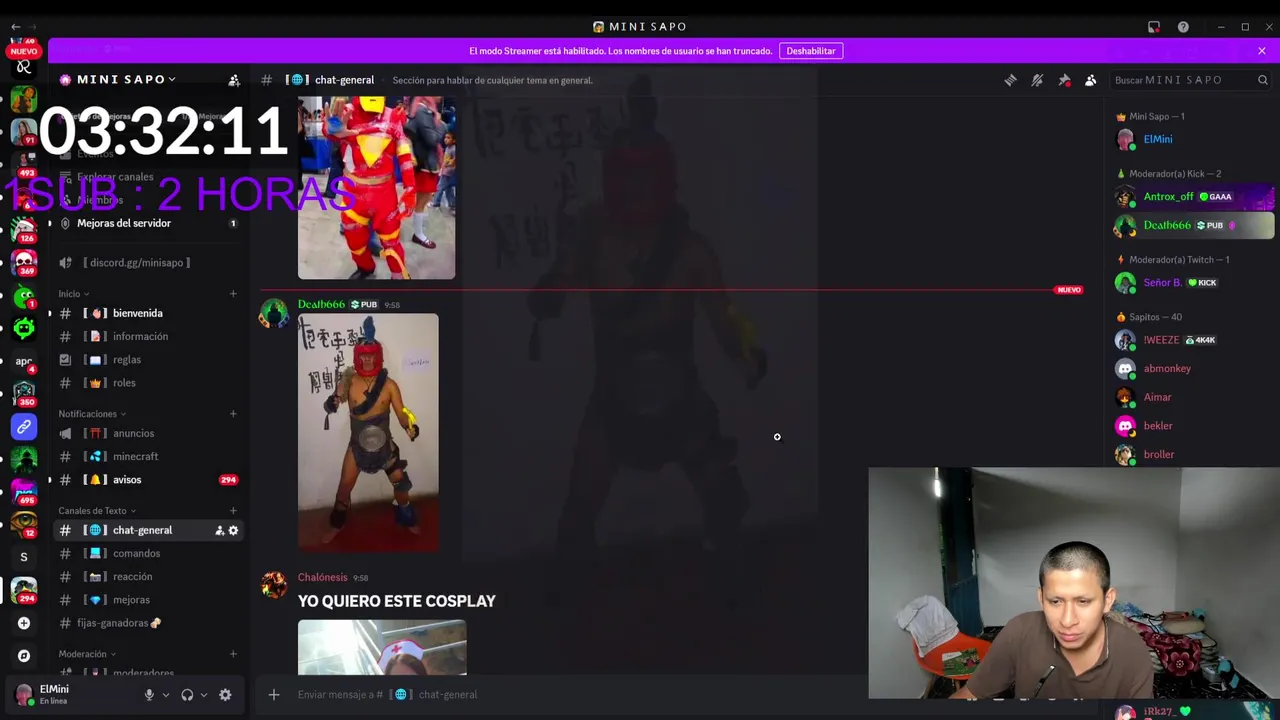Open discord.gg/minisapo voice channel
The width and height of the screenshot is (1280, 720).
(x=137, y=262)
